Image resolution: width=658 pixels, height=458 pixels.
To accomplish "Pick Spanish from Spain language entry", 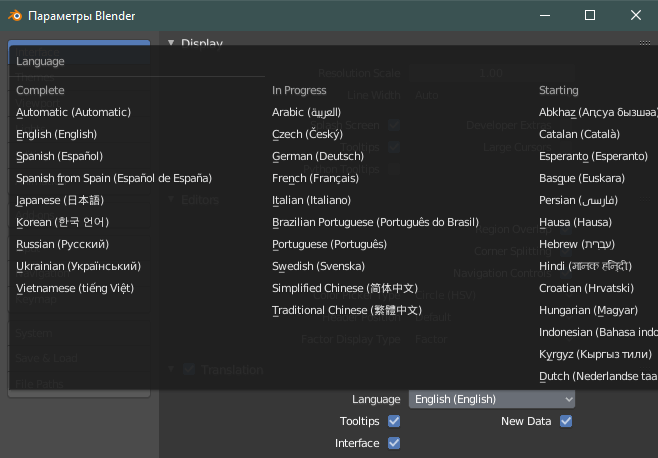I will click(114, 178).
